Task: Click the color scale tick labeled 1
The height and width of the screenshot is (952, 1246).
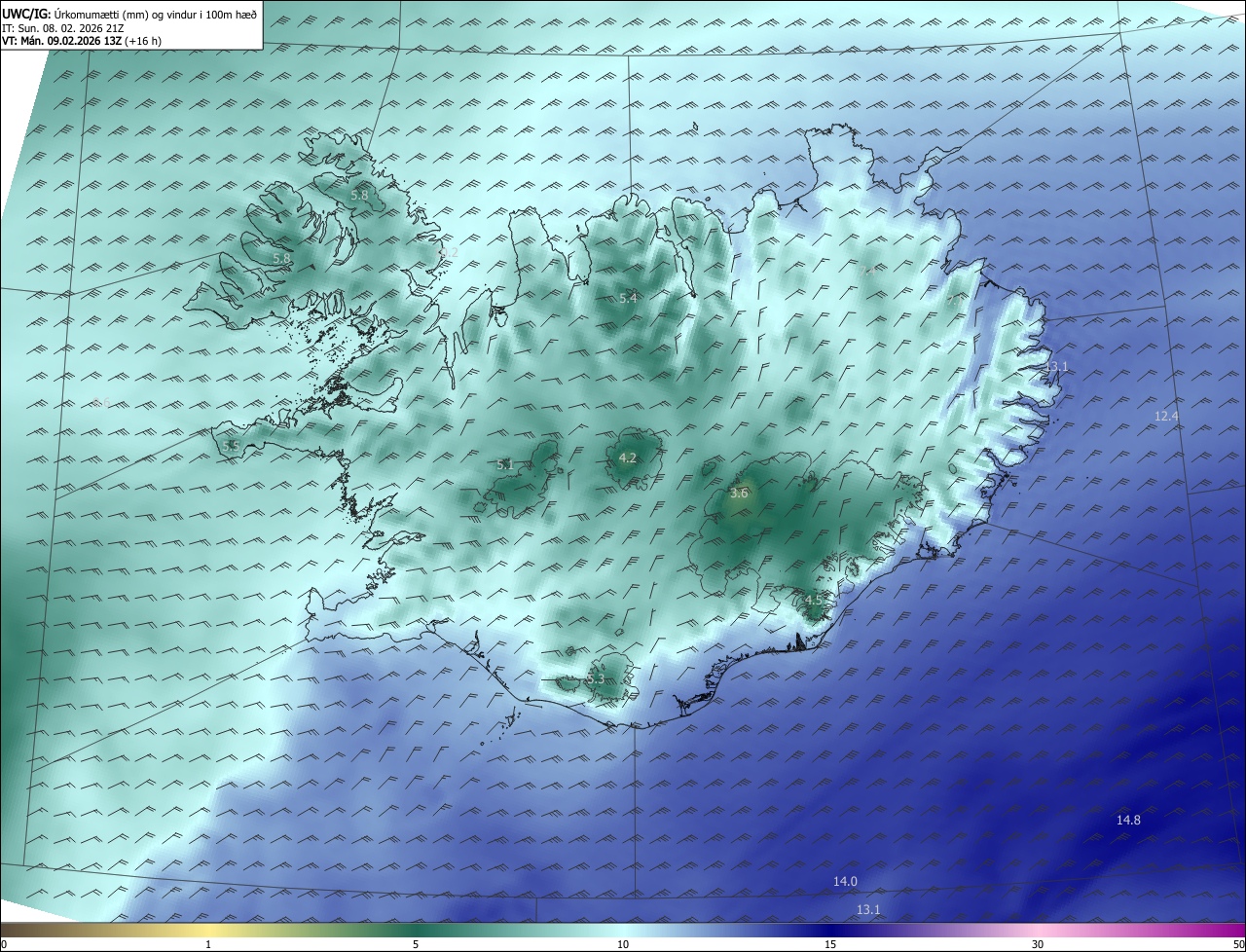Action: (208, 944)
